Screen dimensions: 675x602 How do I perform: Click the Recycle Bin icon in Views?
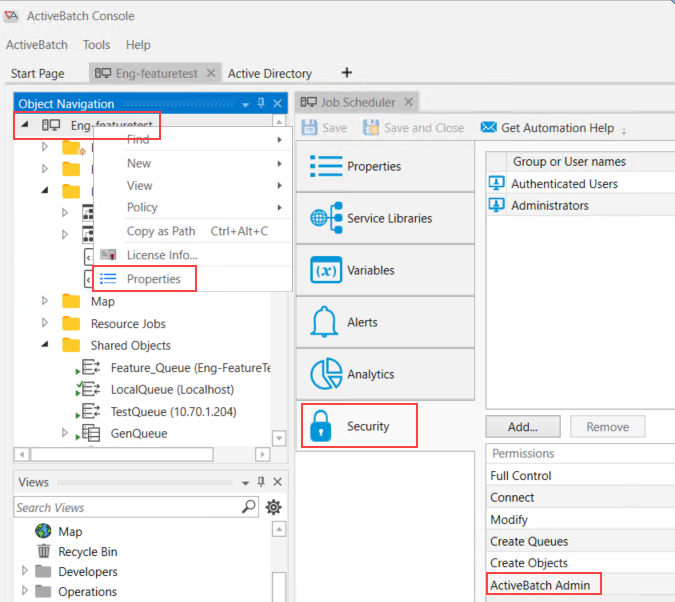coord(43,551)
